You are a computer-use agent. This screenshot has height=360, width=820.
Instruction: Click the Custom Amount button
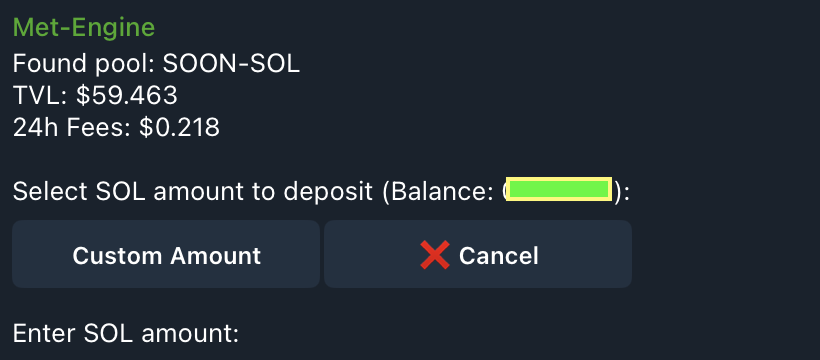tap(166, 254)
